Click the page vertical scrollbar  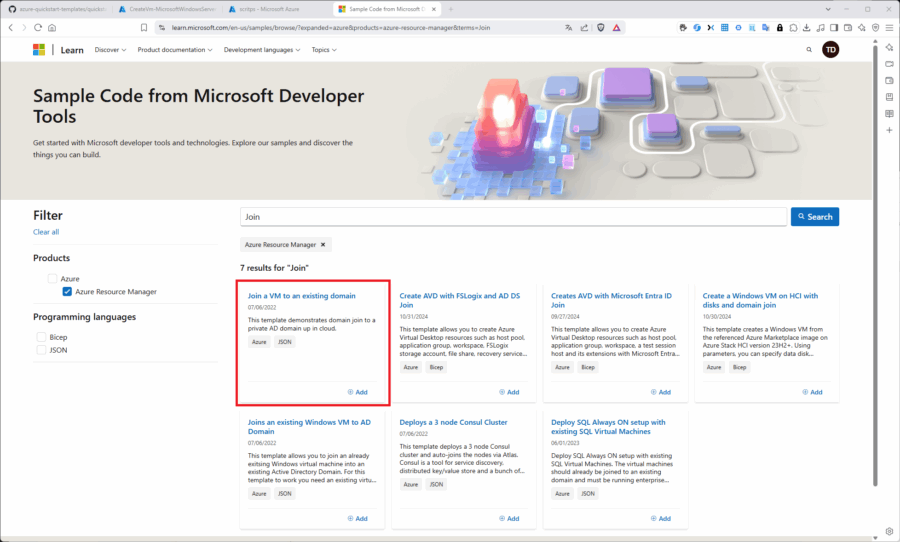tap(875, 264)
